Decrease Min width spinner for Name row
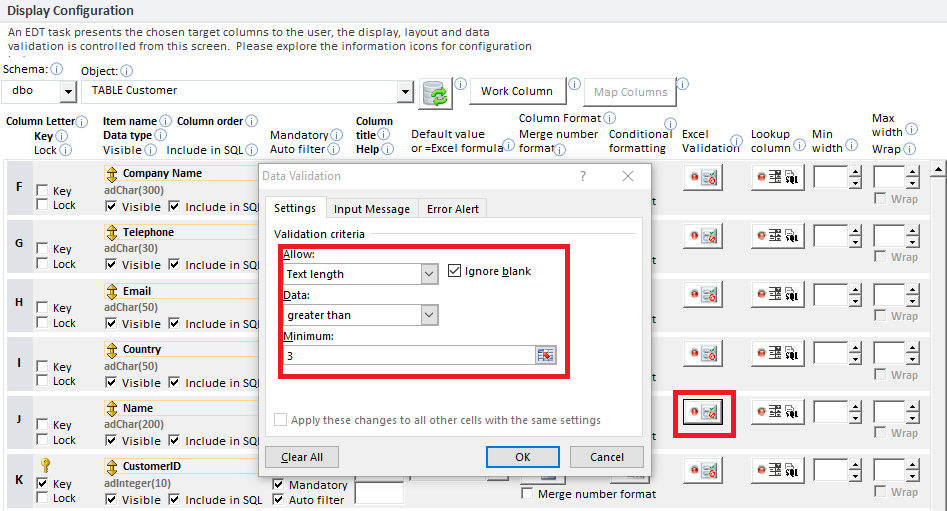Screen dimensions: 947x511 855,418
